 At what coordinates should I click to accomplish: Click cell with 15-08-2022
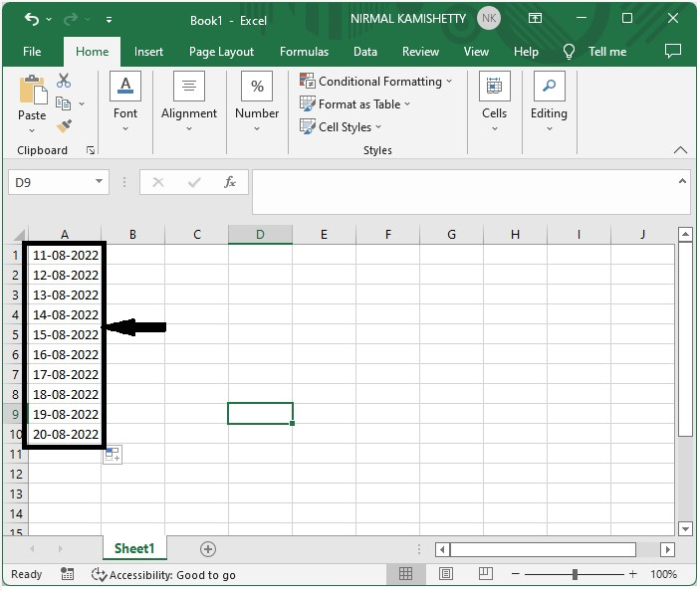65,335
